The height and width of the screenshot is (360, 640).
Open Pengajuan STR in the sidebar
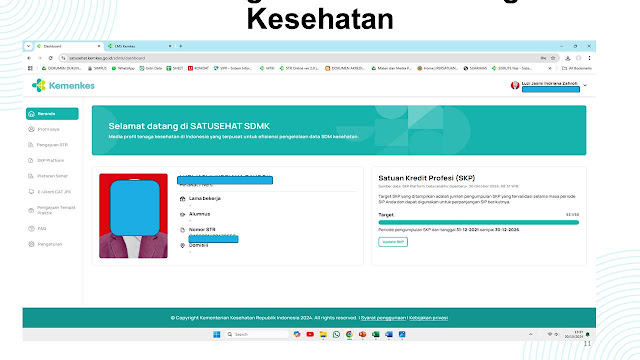tap(48, 145)
